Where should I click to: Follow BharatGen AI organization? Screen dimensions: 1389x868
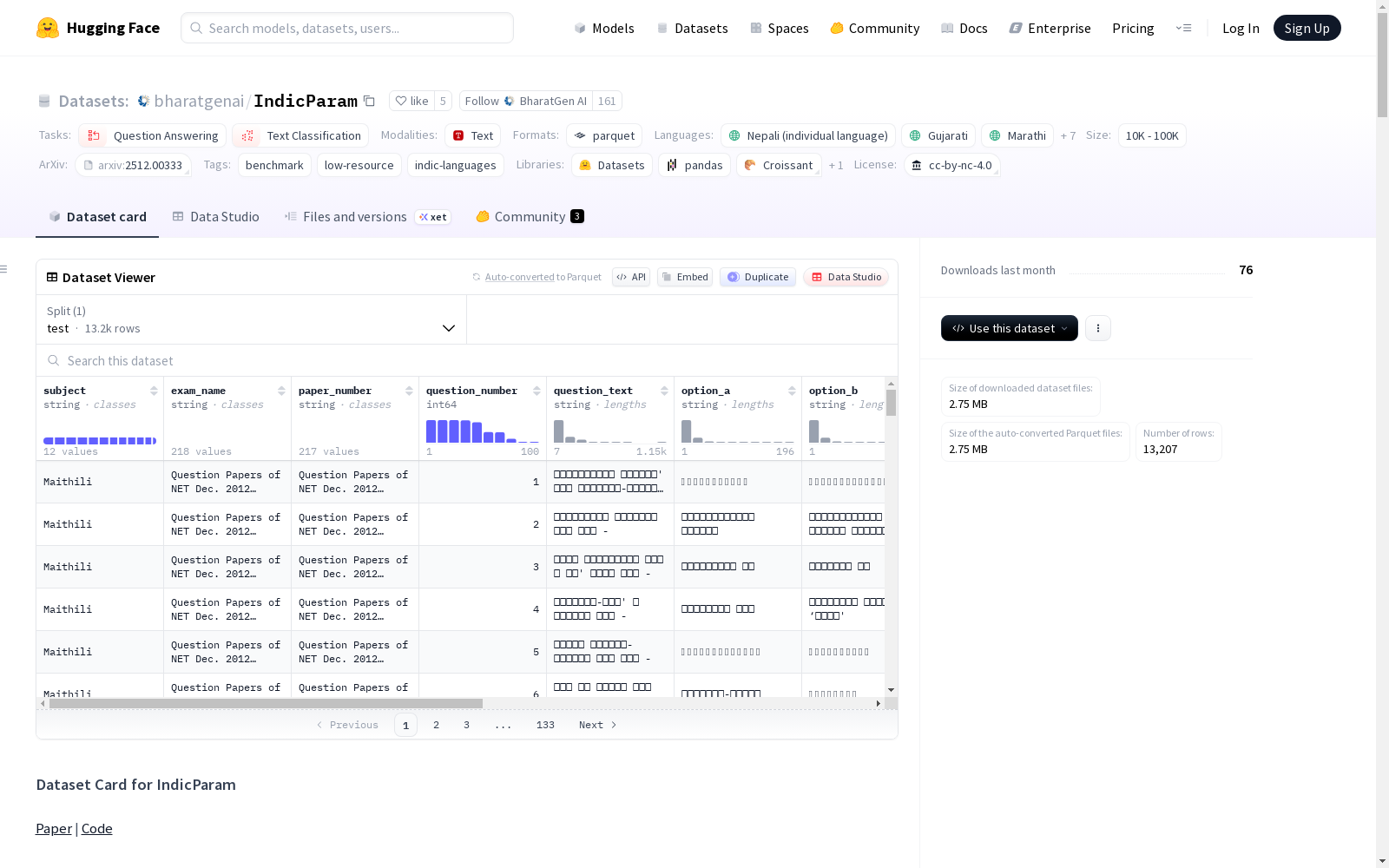(526, 101)
